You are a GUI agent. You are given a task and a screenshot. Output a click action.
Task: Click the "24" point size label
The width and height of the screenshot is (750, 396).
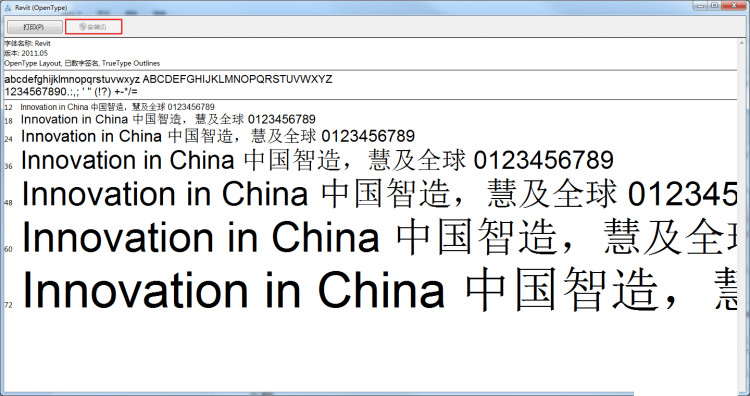tap(8, 139)
